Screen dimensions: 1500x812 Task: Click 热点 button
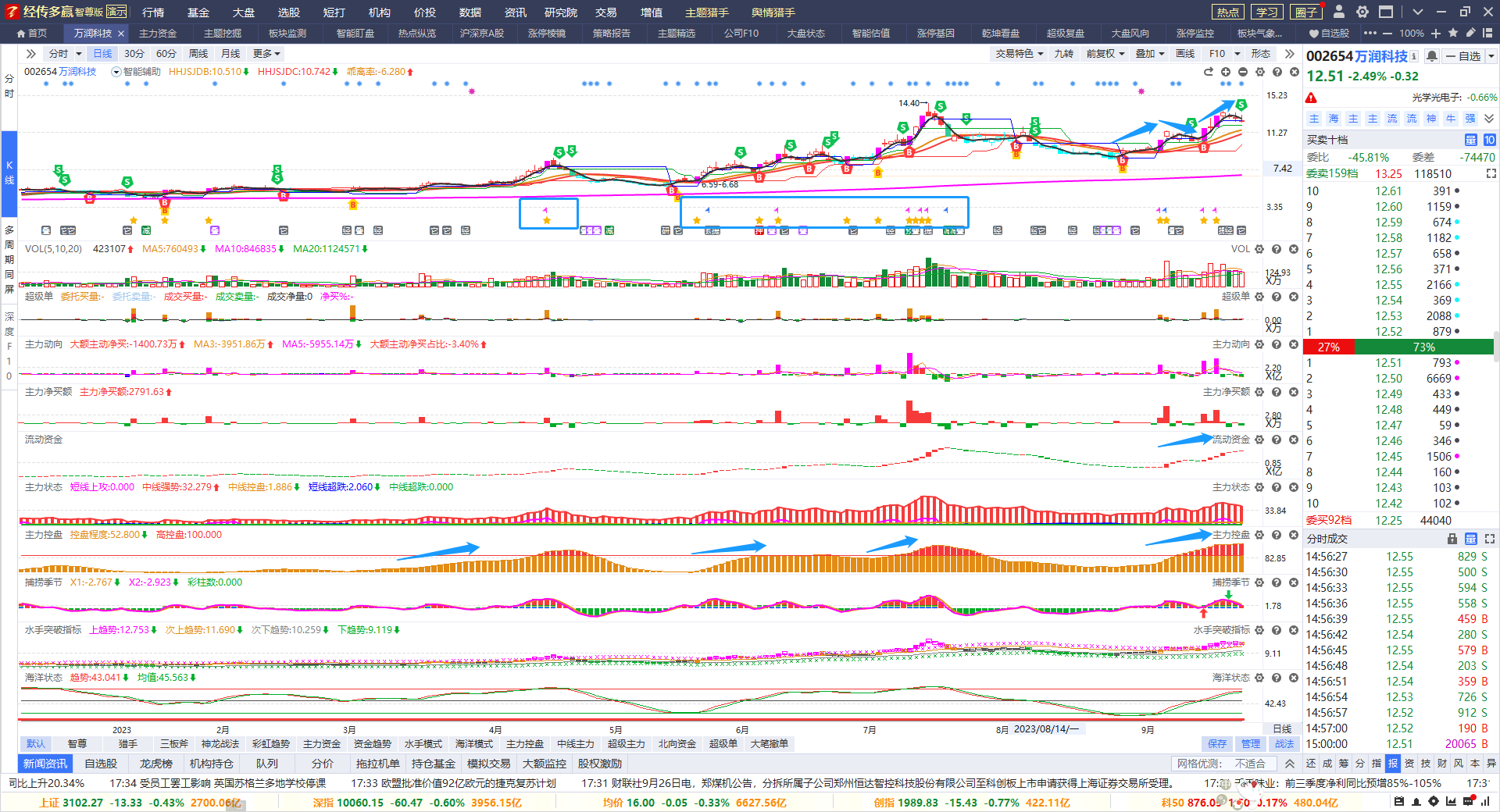(1228, 12)
